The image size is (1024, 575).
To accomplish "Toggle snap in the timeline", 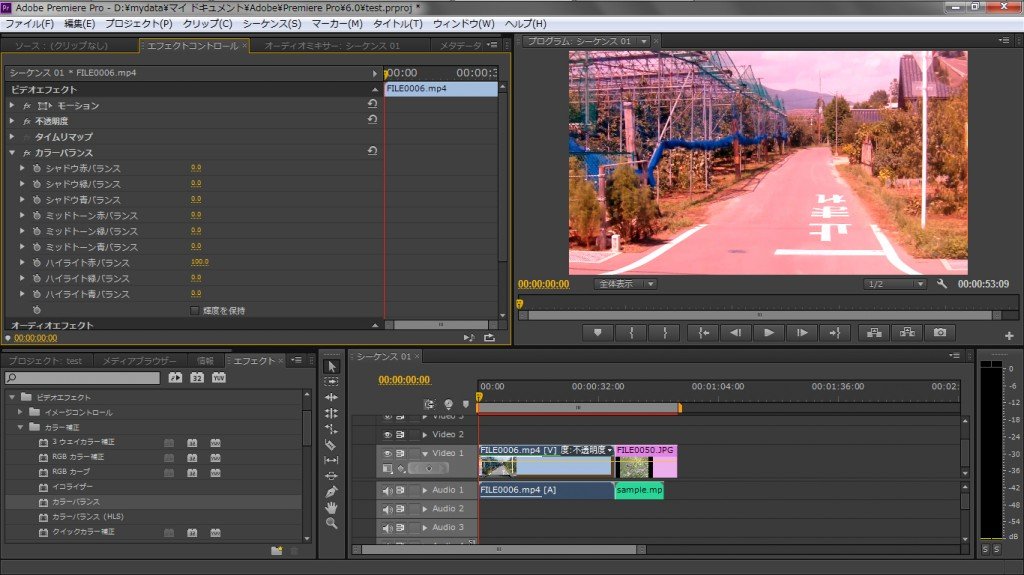I will tap(429, 404).
